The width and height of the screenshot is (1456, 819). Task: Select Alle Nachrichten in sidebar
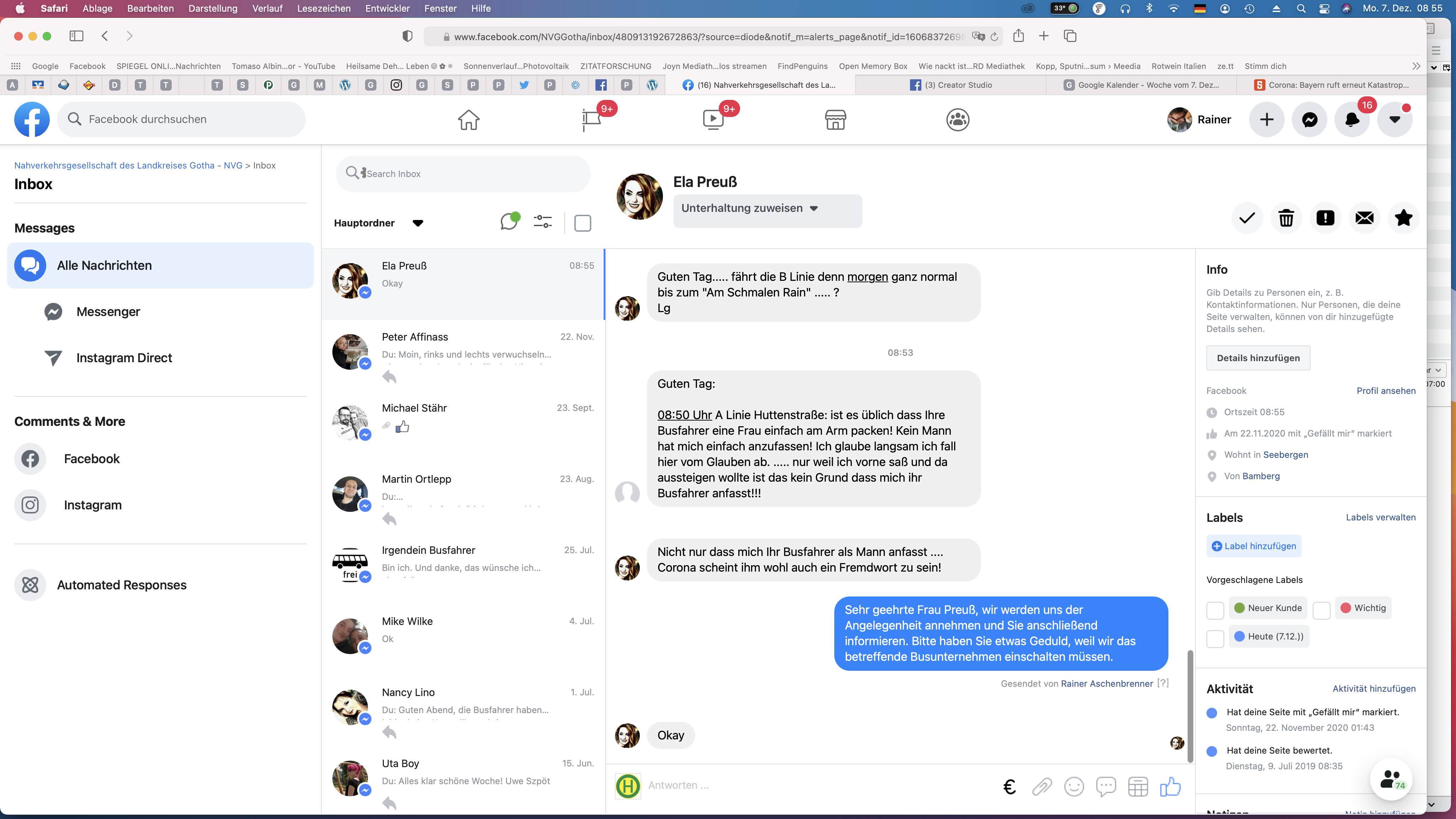tap(161, 266)
